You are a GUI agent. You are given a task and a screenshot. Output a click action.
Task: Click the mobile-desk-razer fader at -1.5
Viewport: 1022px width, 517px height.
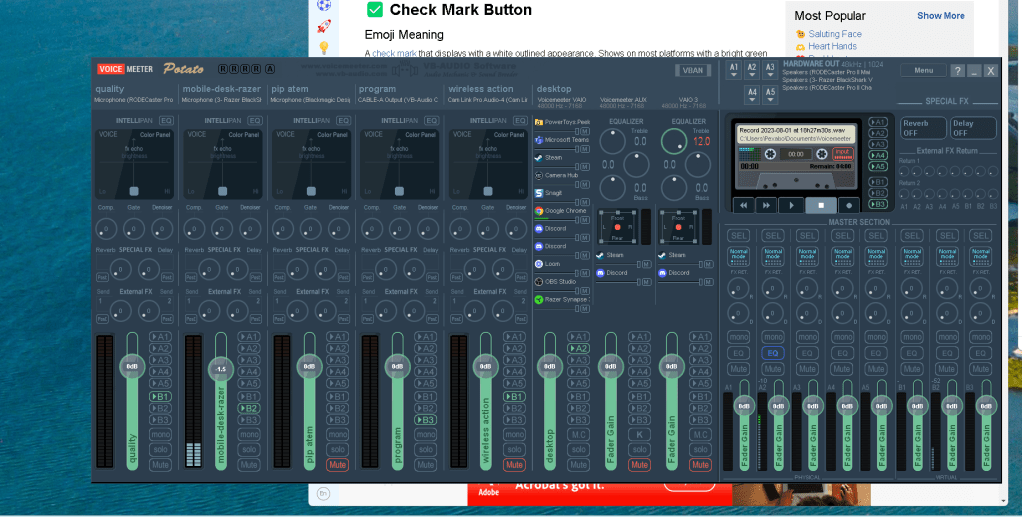tap(221, 369)
